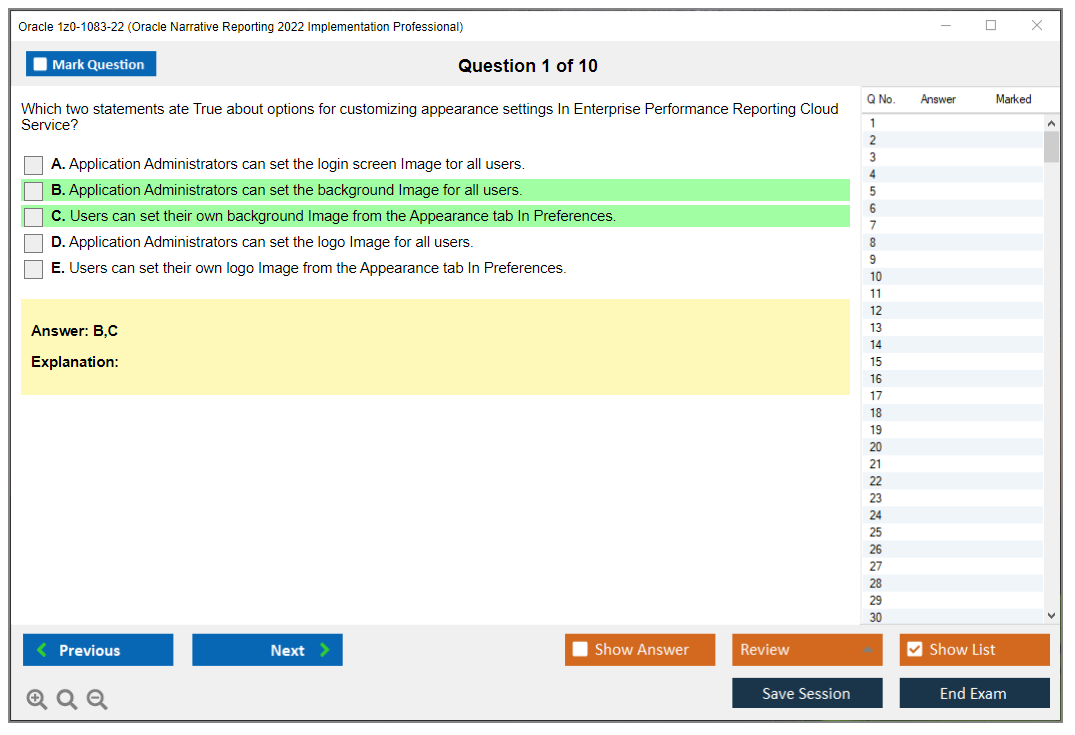Check the box for answer A

(34, 165)
